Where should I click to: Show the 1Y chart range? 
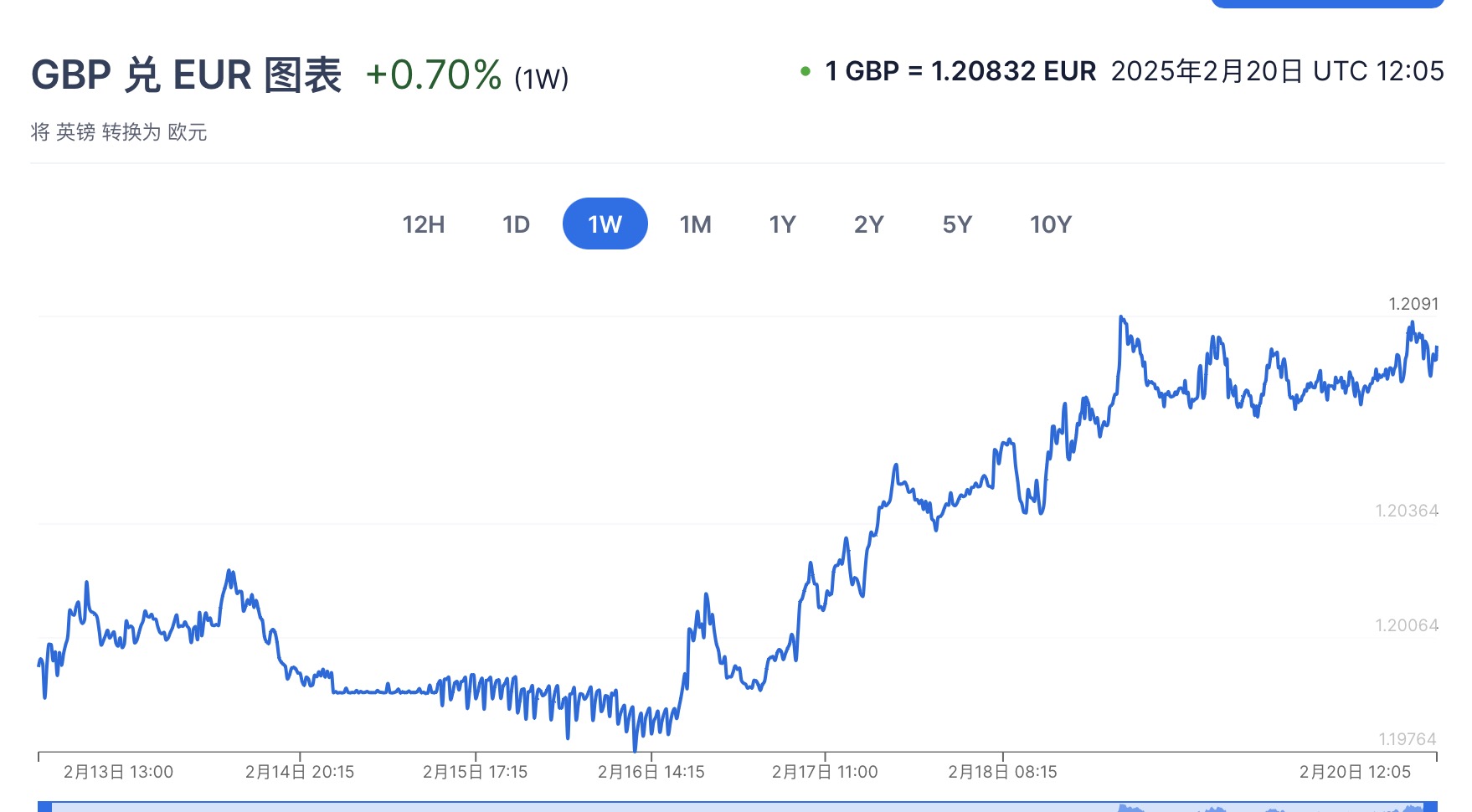(782, 224)
